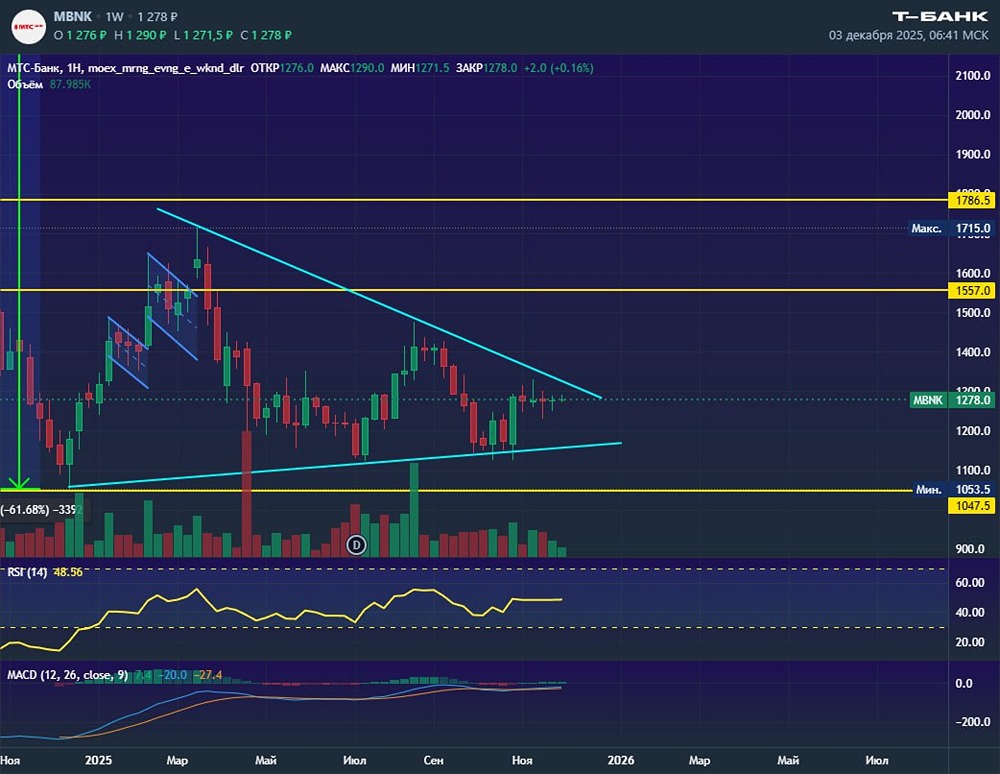
Task: Click the RSI value 48.56
Action: [x=68, y=572]
